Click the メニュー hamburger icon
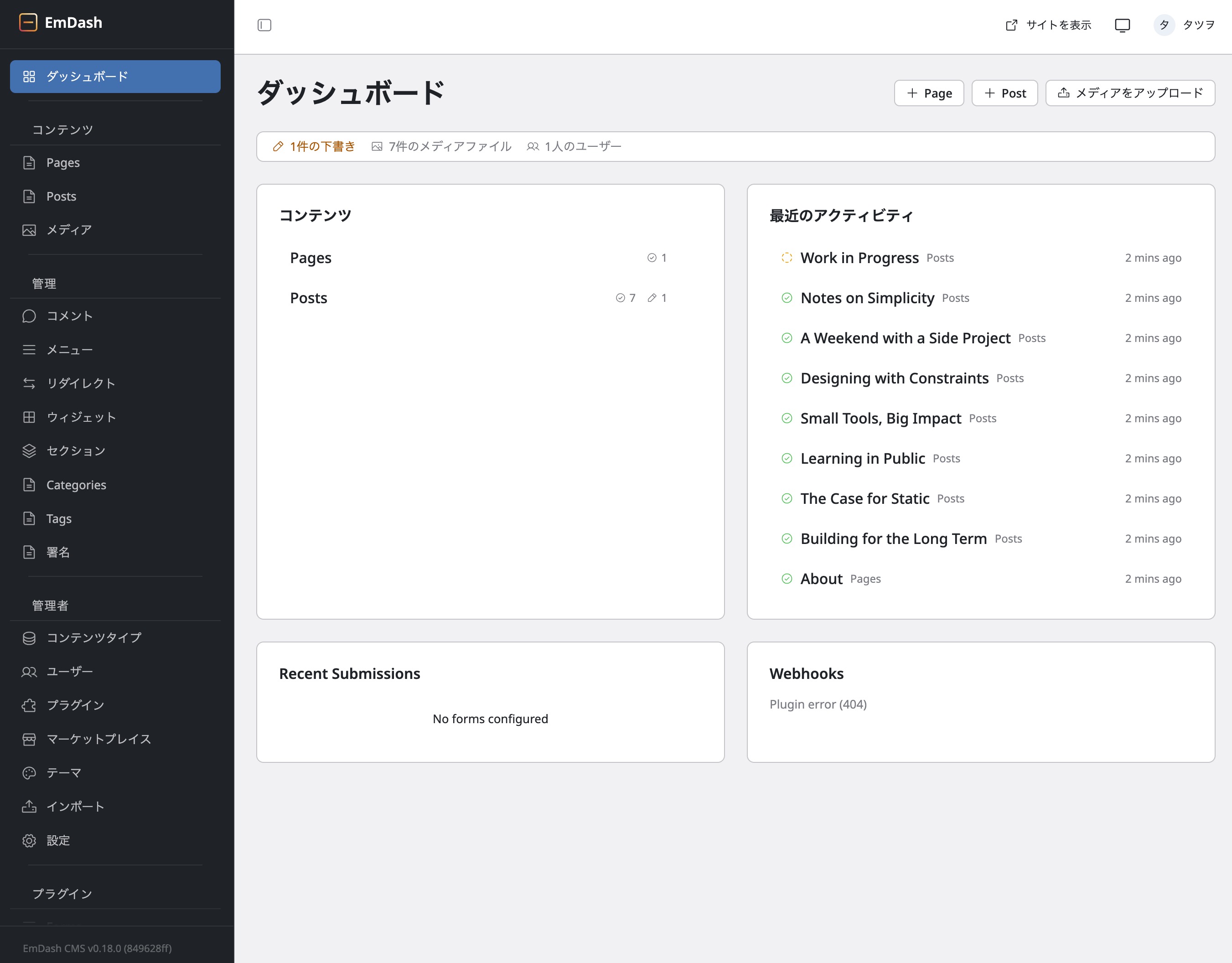 29,350
